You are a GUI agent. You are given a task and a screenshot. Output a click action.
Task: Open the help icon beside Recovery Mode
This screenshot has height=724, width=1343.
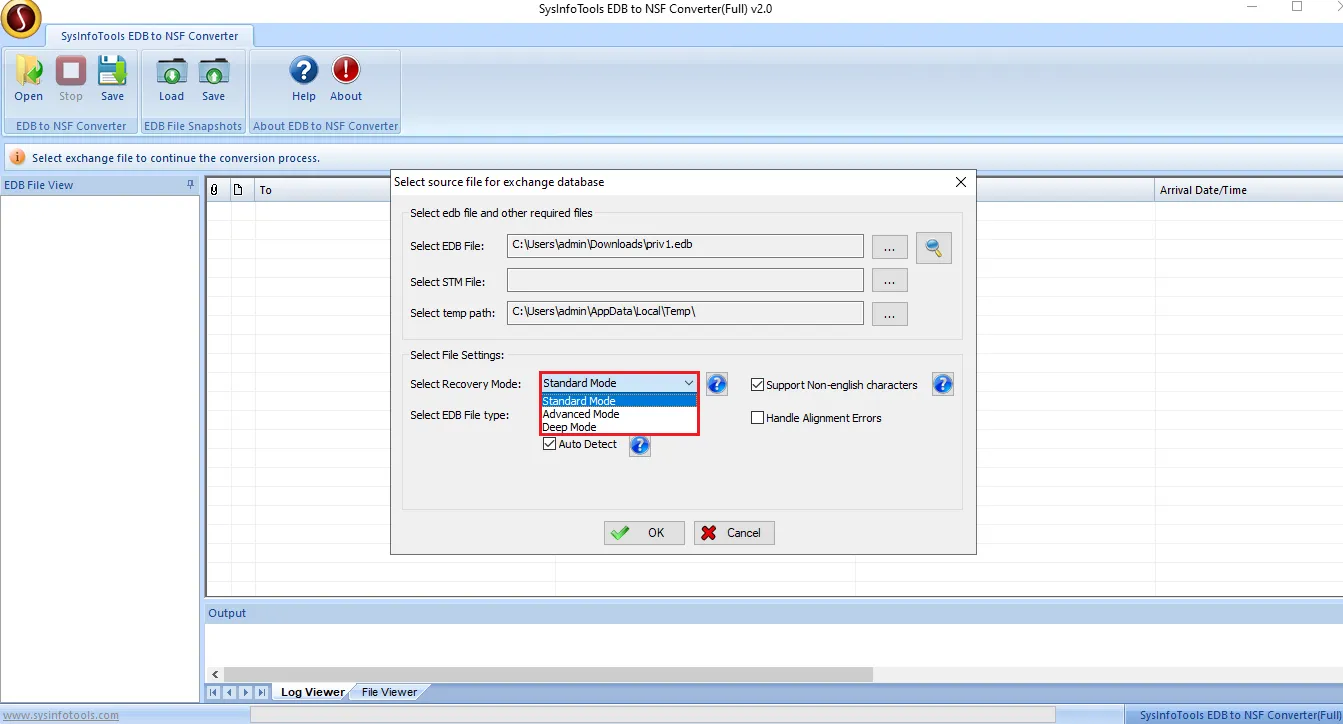click(x=716, y=384)
